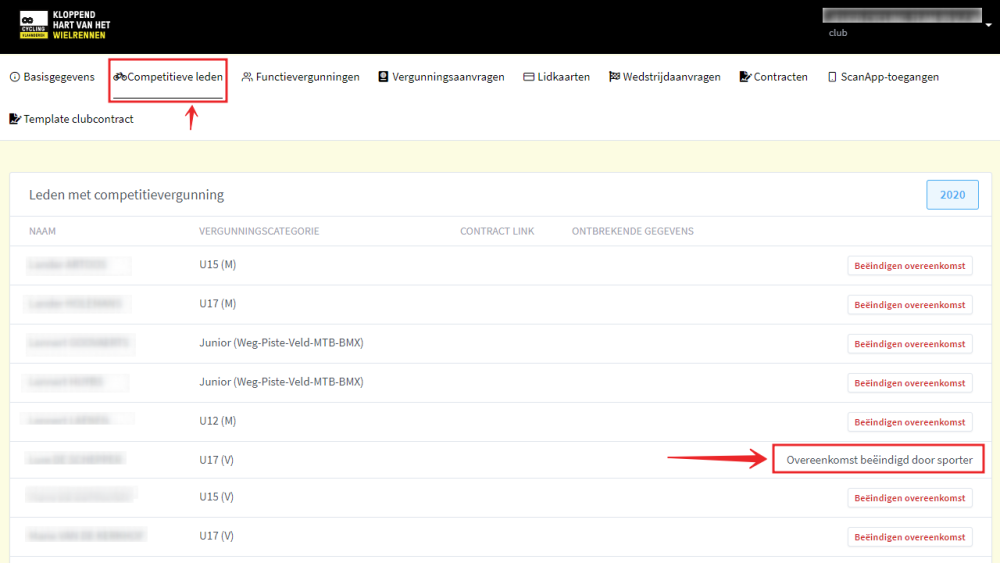The image size is (1000, 563).
Task: Click the NAAM column header
Action: tap(42, 231)
